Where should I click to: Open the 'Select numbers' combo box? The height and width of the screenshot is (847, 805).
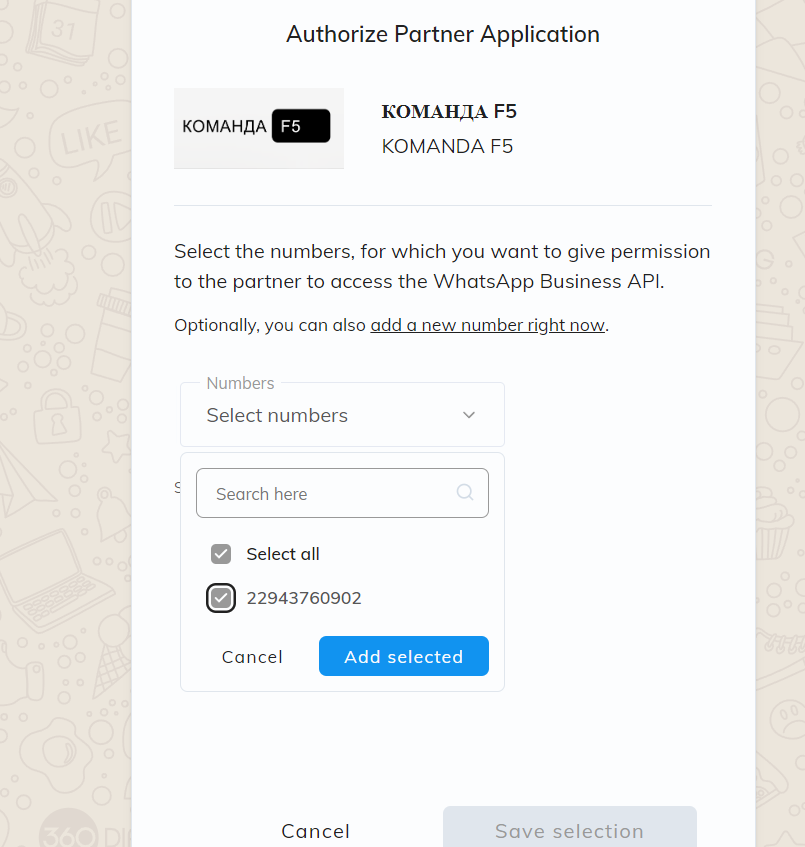pyautogui.click(x=320, y=415)
